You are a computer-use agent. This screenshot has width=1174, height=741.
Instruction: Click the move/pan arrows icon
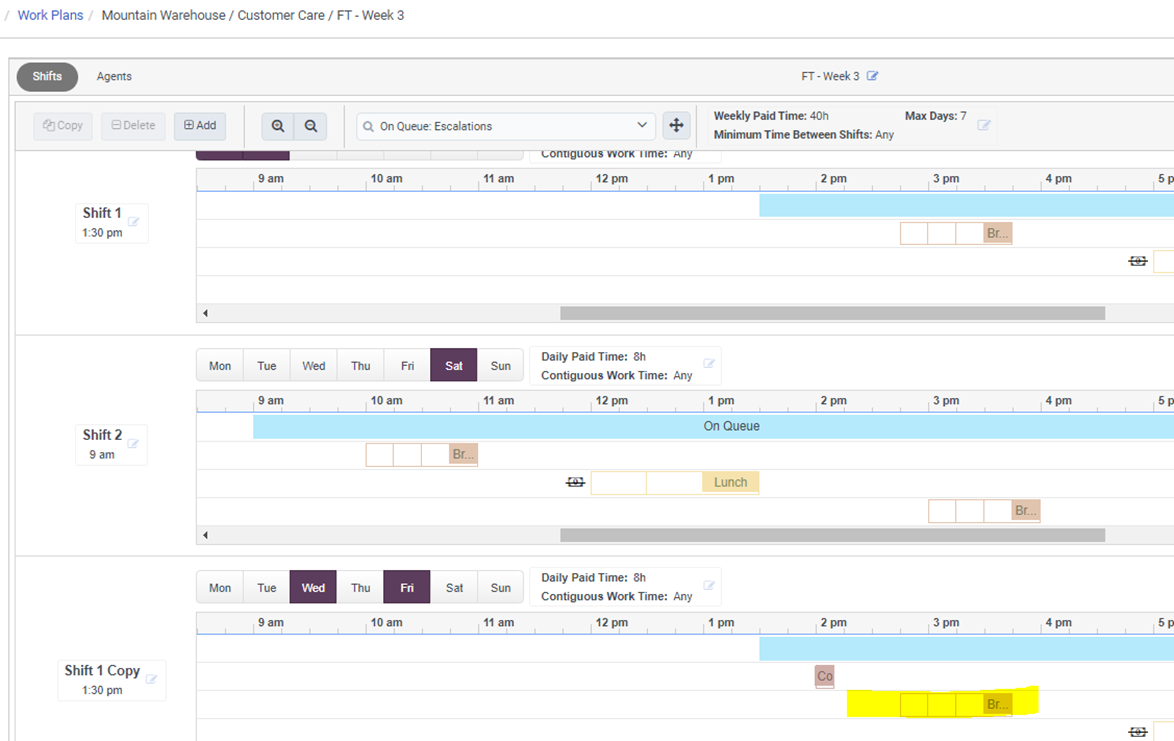(676, 126)
